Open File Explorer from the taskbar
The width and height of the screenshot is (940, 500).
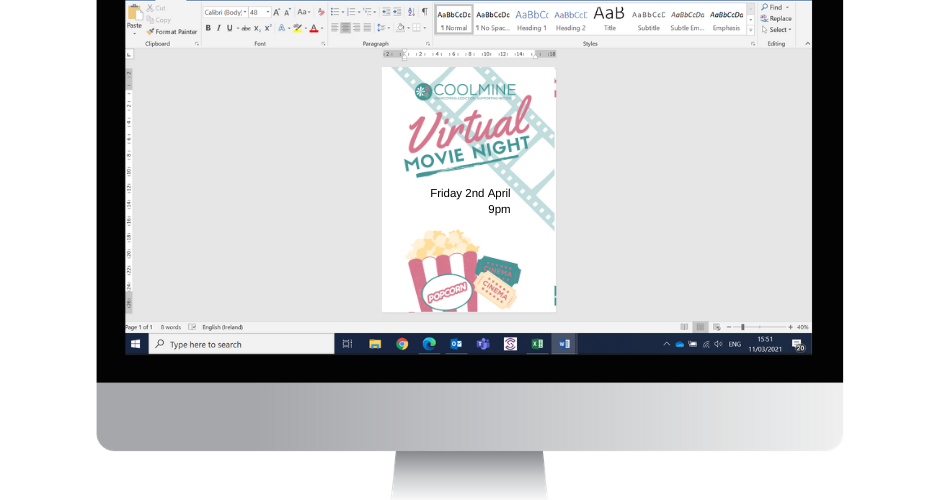coord(375,344)
